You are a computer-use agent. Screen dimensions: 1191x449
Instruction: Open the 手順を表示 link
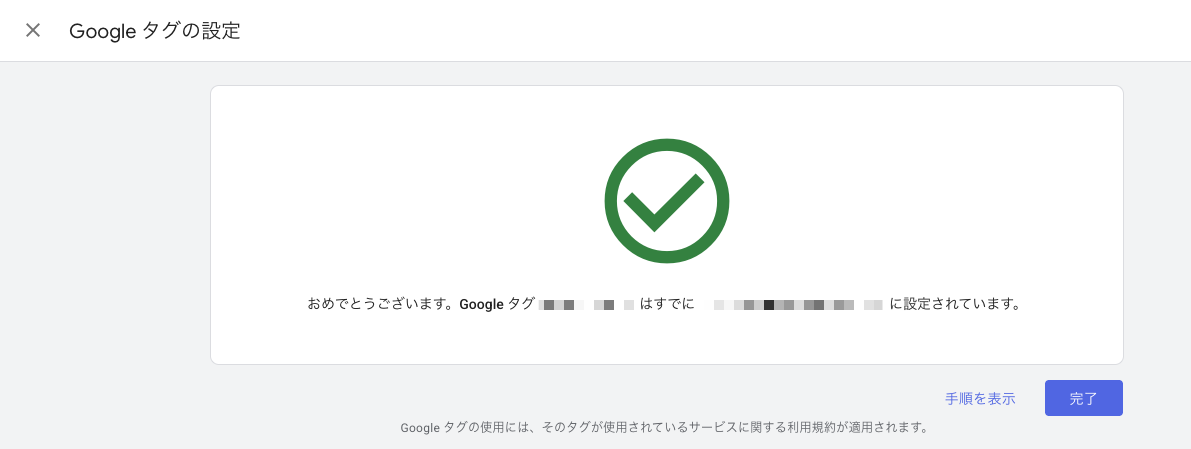(x=980, y=398)
